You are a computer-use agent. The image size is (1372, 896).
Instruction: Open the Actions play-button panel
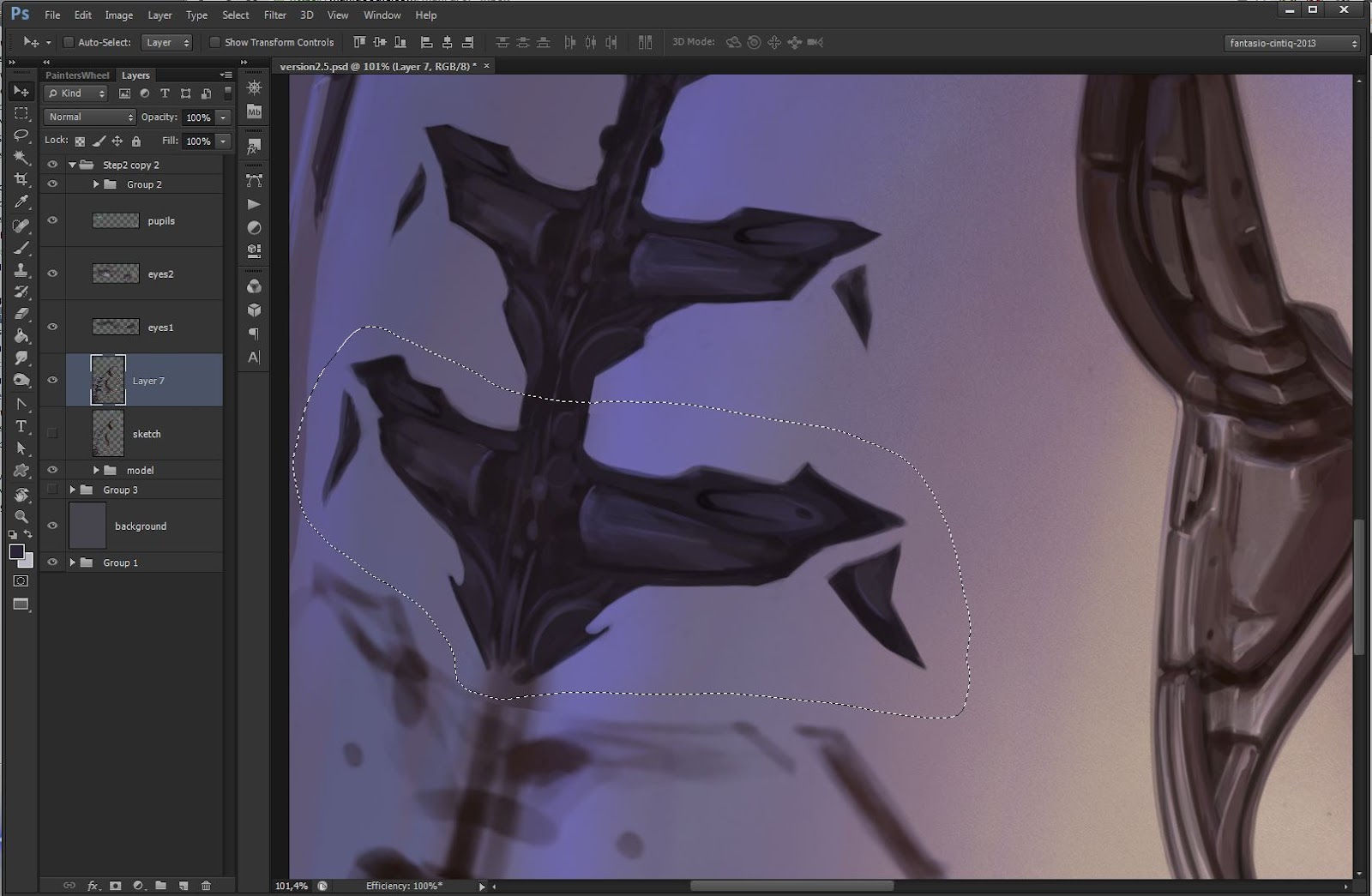(x=254, y=204)
